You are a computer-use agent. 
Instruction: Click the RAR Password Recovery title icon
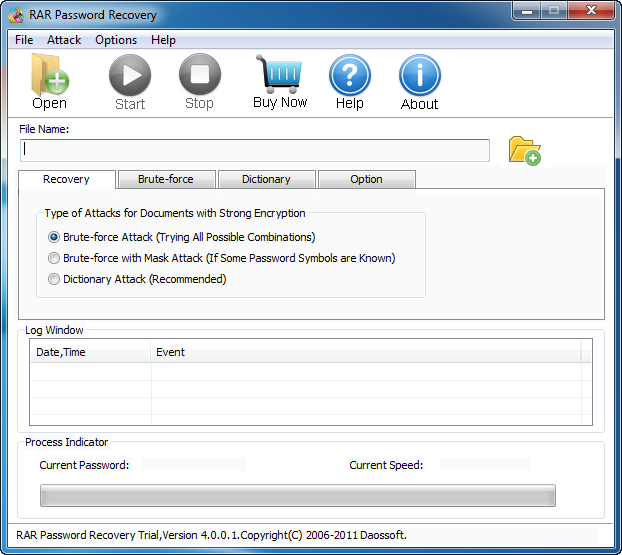pyautogui.click(x=16, y=15)
